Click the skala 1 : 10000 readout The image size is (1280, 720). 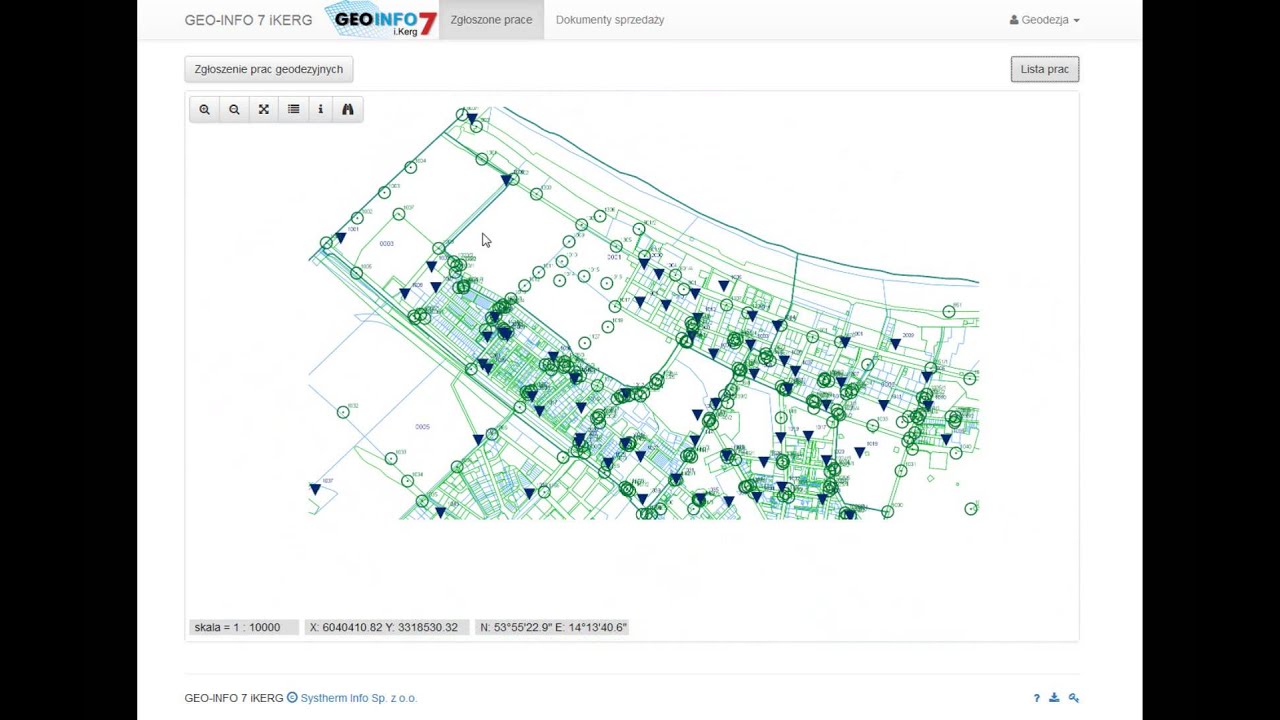243,627
